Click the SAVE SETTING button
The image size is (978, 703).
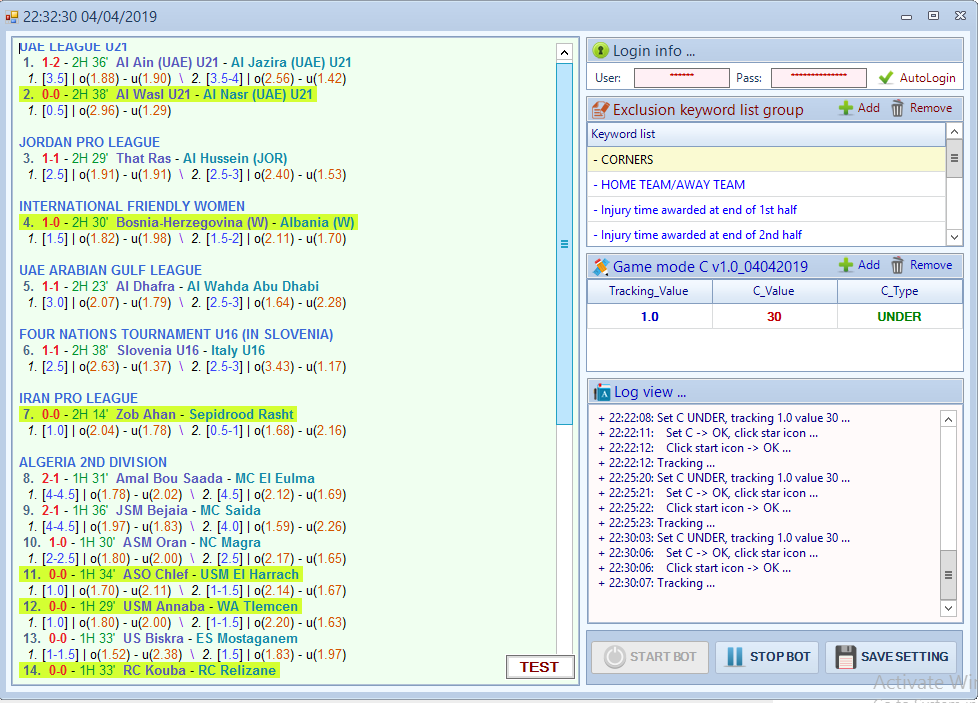point(891,657)
